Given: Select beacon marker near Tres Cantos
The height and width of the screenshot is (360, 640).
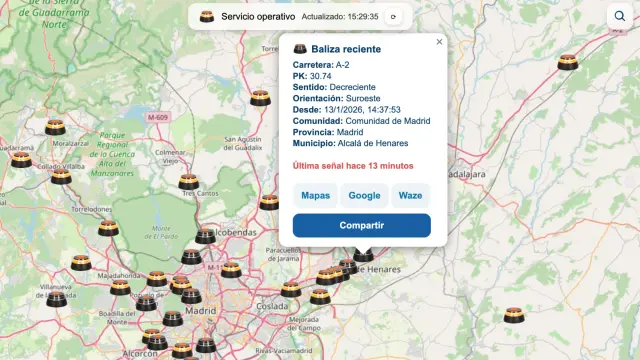Looking at the screenshot, I should click(x=189, y=182).
